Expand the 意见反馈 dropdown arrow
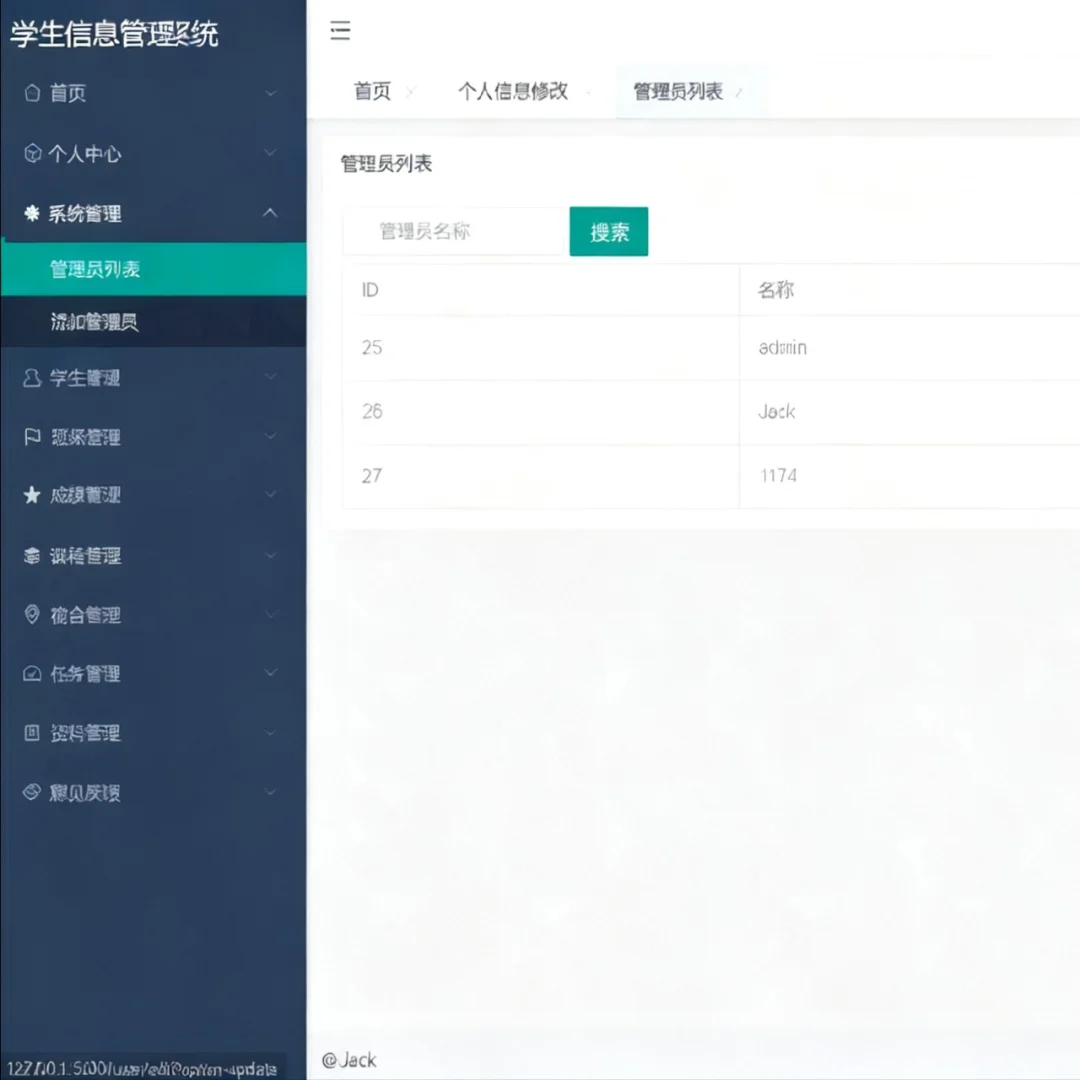Image resolution: width=1080 pixels, height=1080 pixels. click(269, 791)
